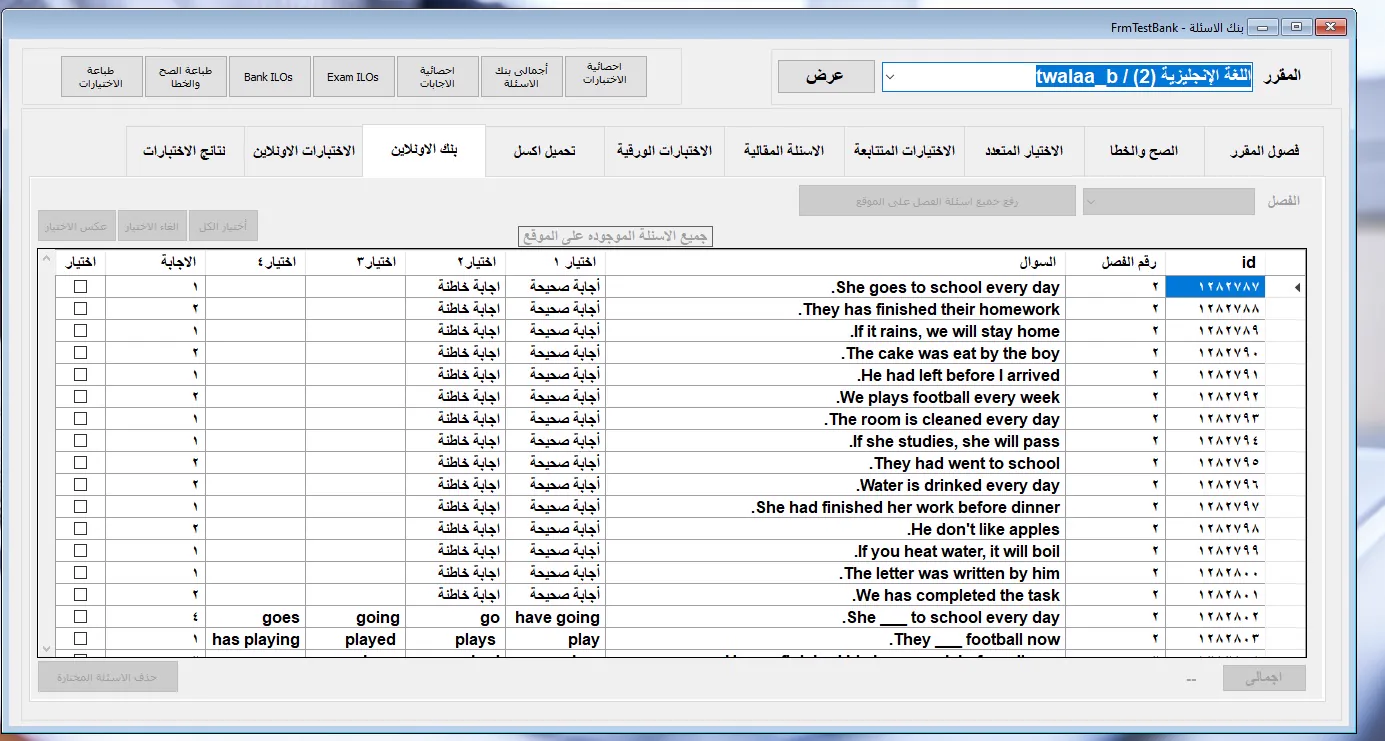Click the عرض display button

click(x=826, y=76)
